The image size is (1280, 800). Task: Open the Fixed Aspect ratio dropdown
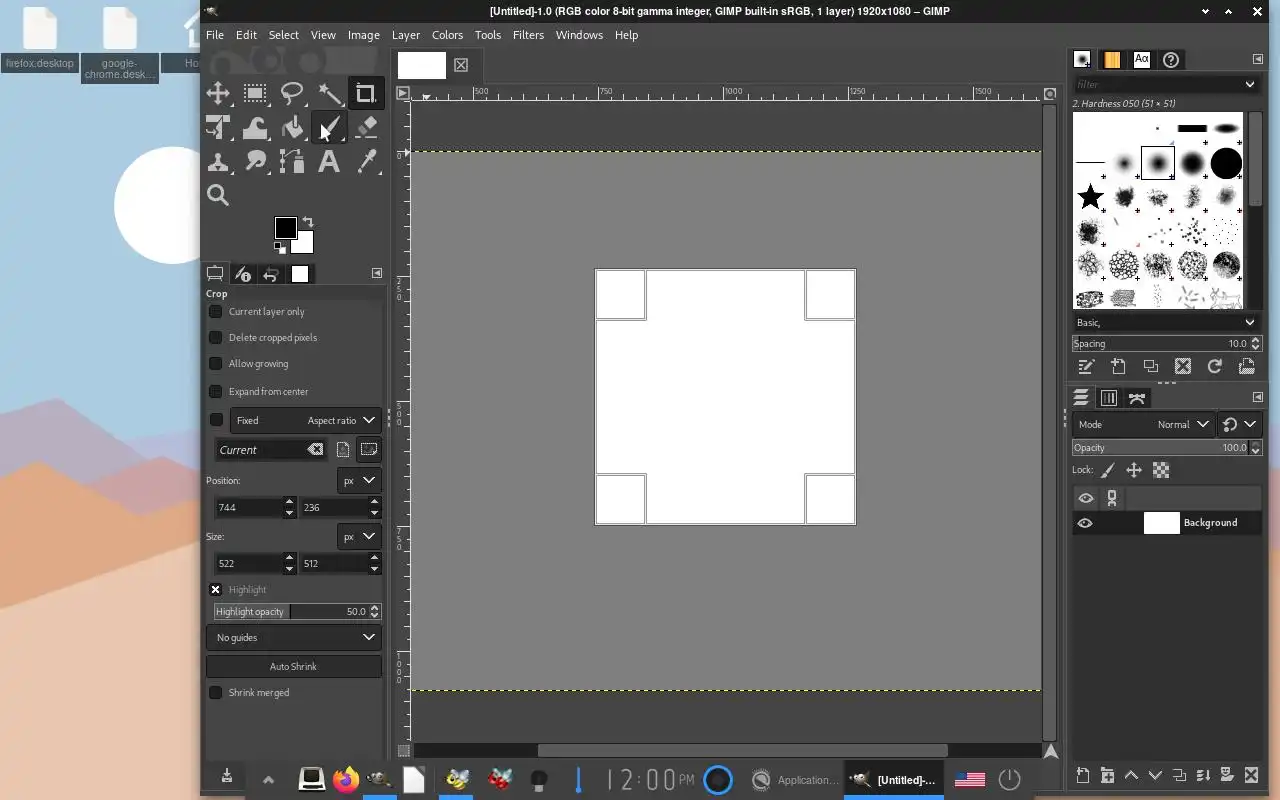pyautogui.click(x=305, y=420)
